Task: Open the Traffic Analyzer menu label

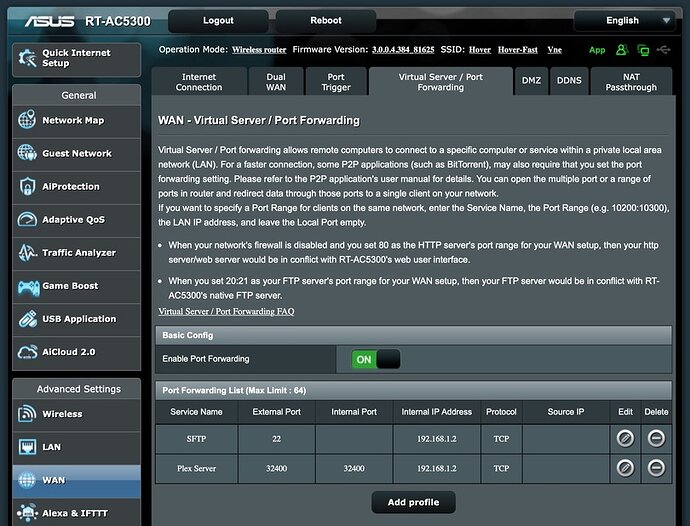Action: point(79,253)
